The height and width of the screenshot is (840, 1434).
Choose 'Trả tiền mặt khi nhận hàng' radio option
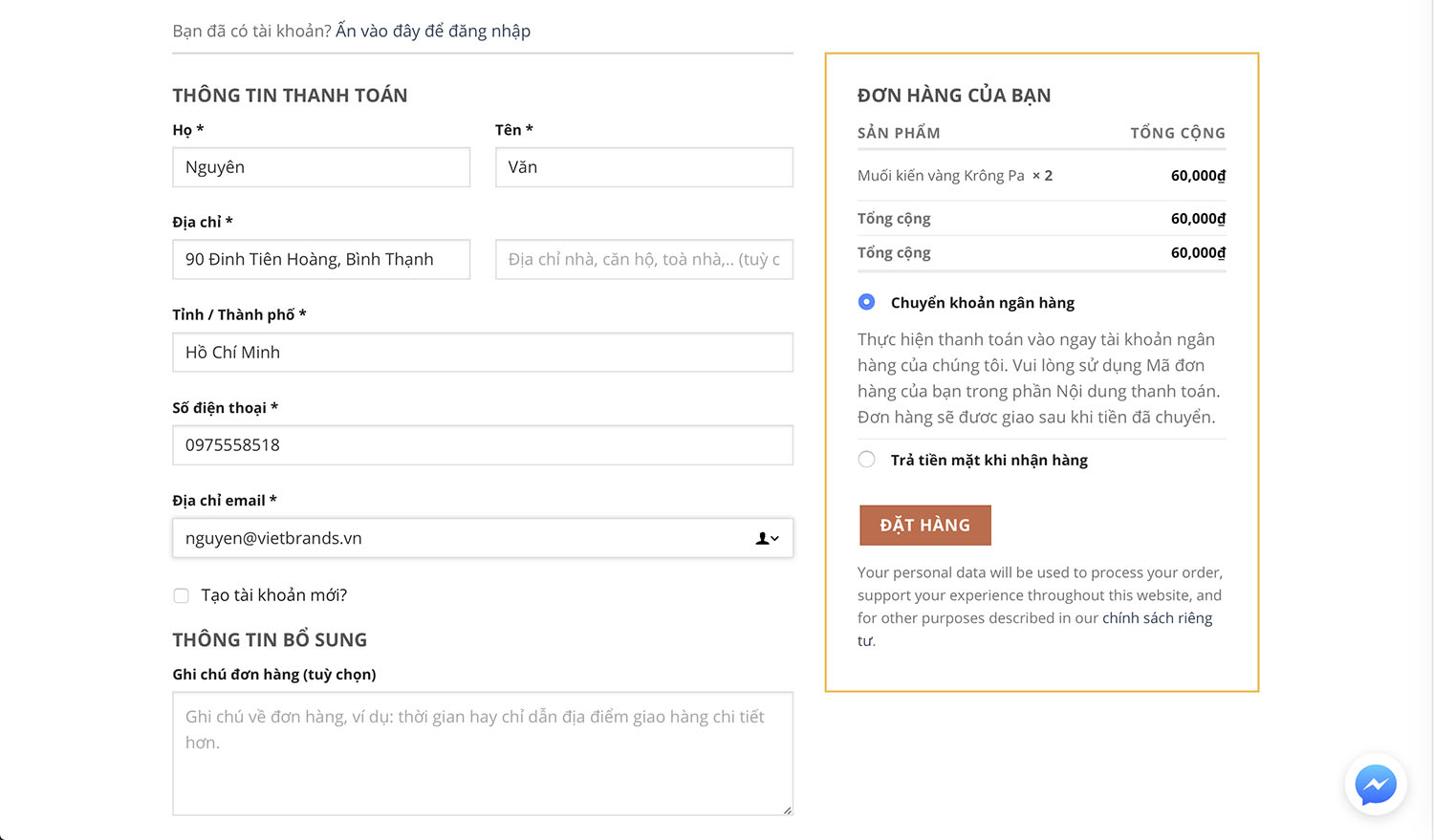866,460
